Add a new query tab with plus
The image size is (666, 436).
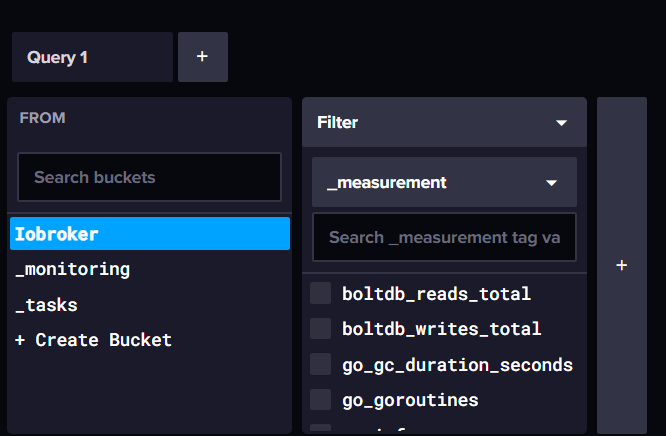point(202,57)
